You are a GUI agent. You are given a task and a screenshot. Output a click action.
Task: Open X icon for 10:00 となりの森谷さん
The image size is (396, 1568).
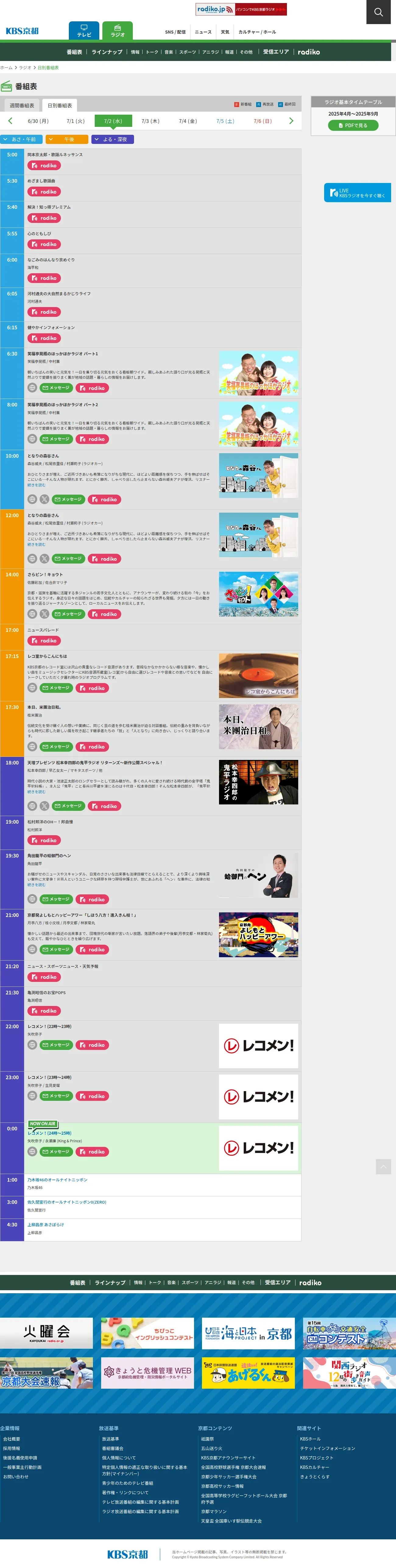[x=44, y=499]
